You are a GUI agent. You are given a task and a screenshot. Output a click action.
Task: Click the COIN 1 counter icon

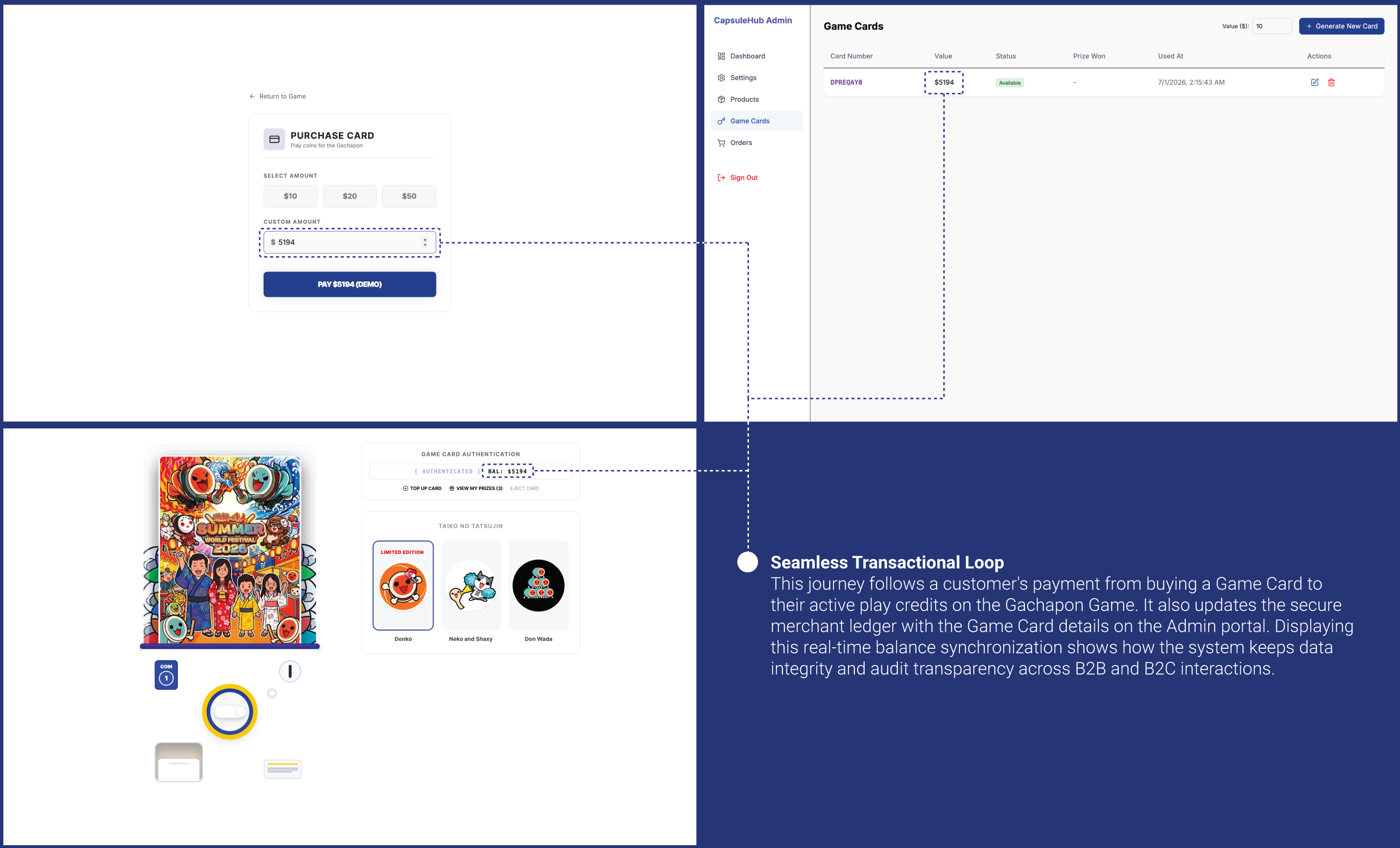click(x=167, y=675)
